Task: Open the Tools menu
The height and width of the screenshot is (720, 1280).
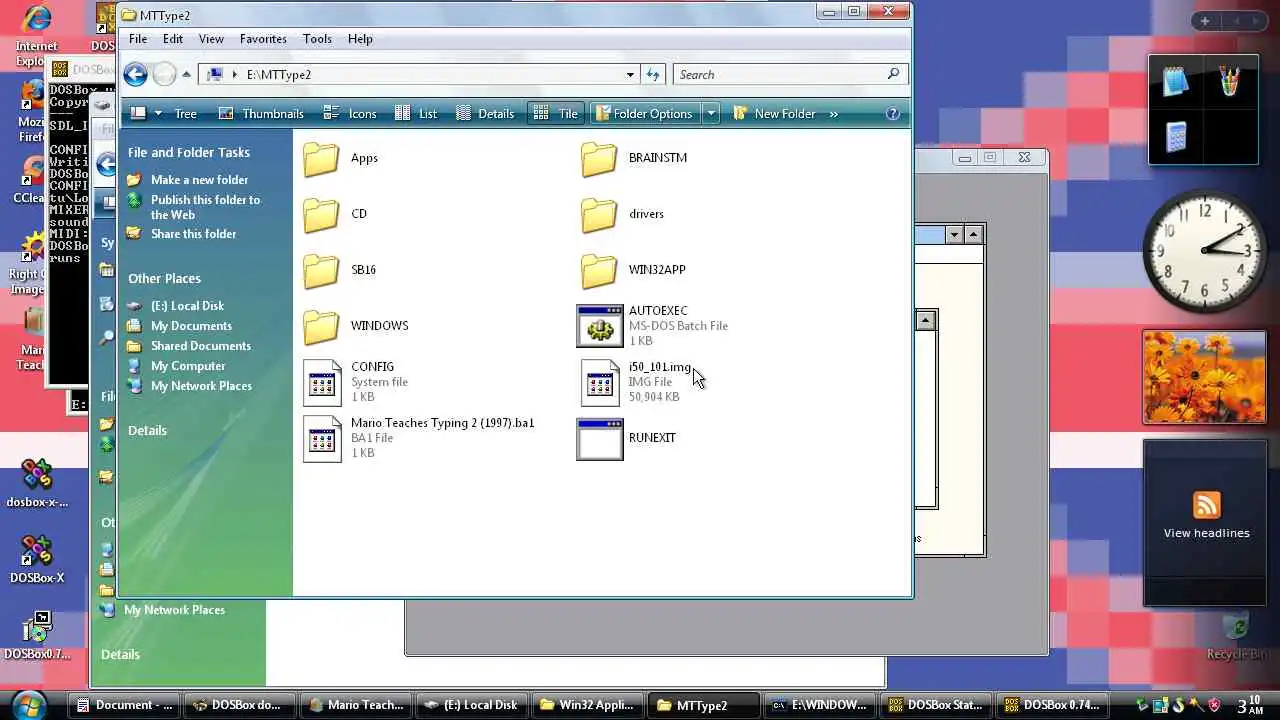Action: [317, 39]
